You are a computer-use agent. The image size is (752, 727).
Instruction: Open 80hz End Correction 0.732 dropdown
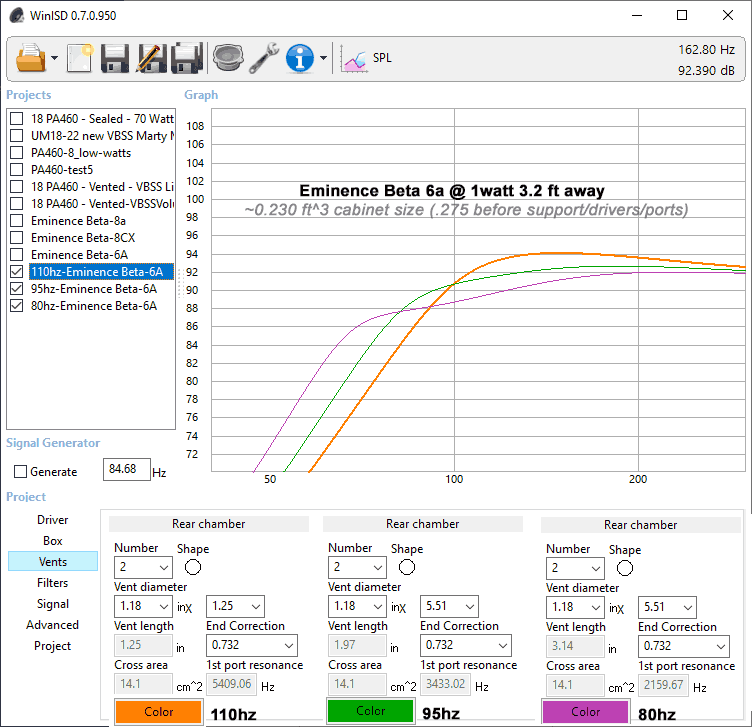tap(684, 646)
